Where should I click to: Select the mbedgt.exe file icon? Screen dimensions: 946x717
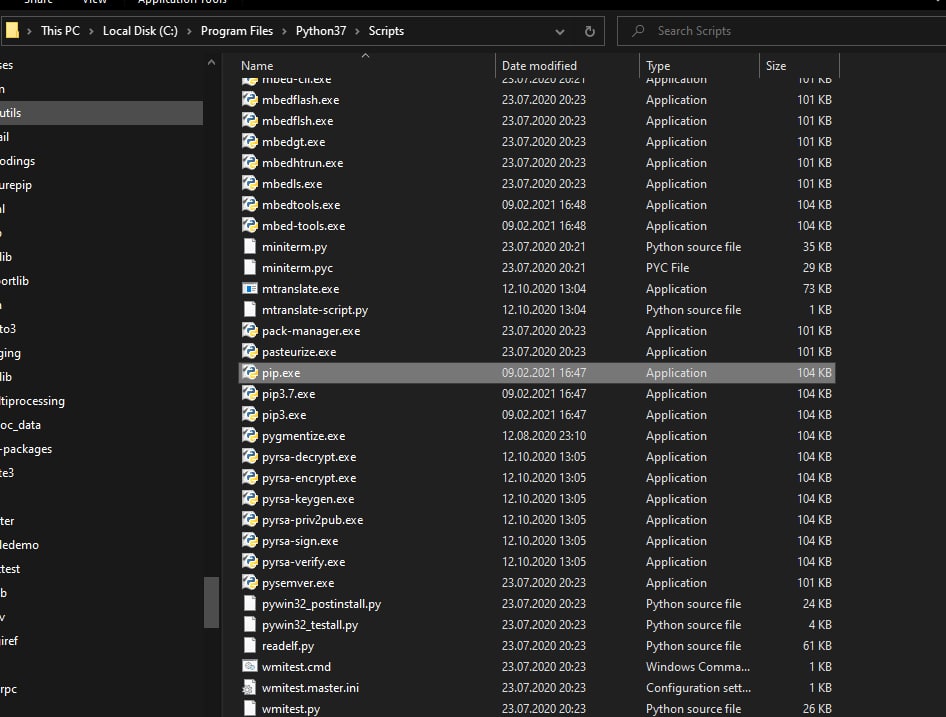coord(249,142)
